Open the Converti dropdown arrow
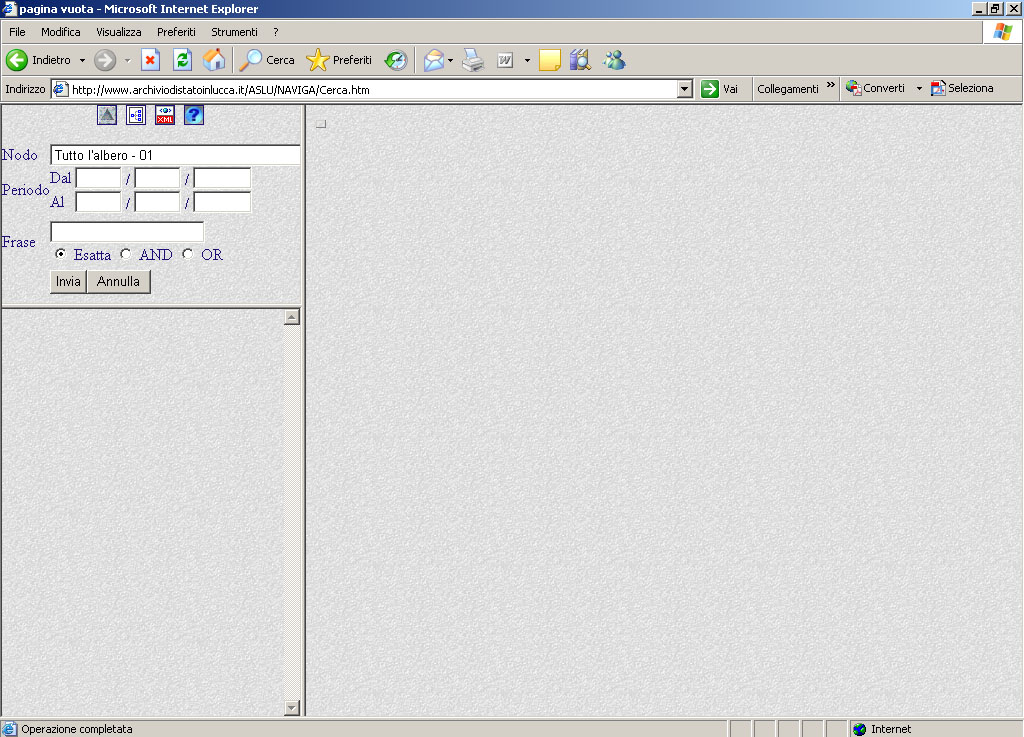This screenshot has height=737, width=1024. 919,89
